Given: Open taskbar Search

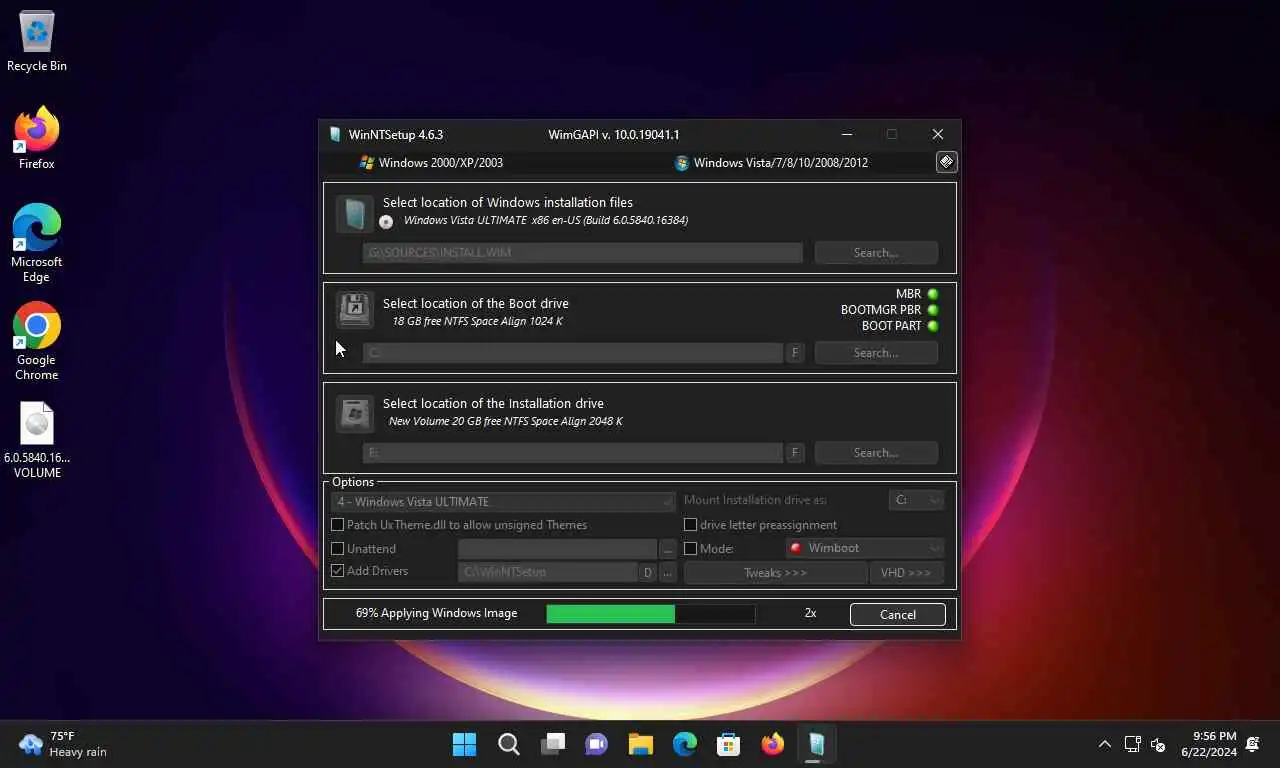Looking at the screenshot, I should click(508, 744).
